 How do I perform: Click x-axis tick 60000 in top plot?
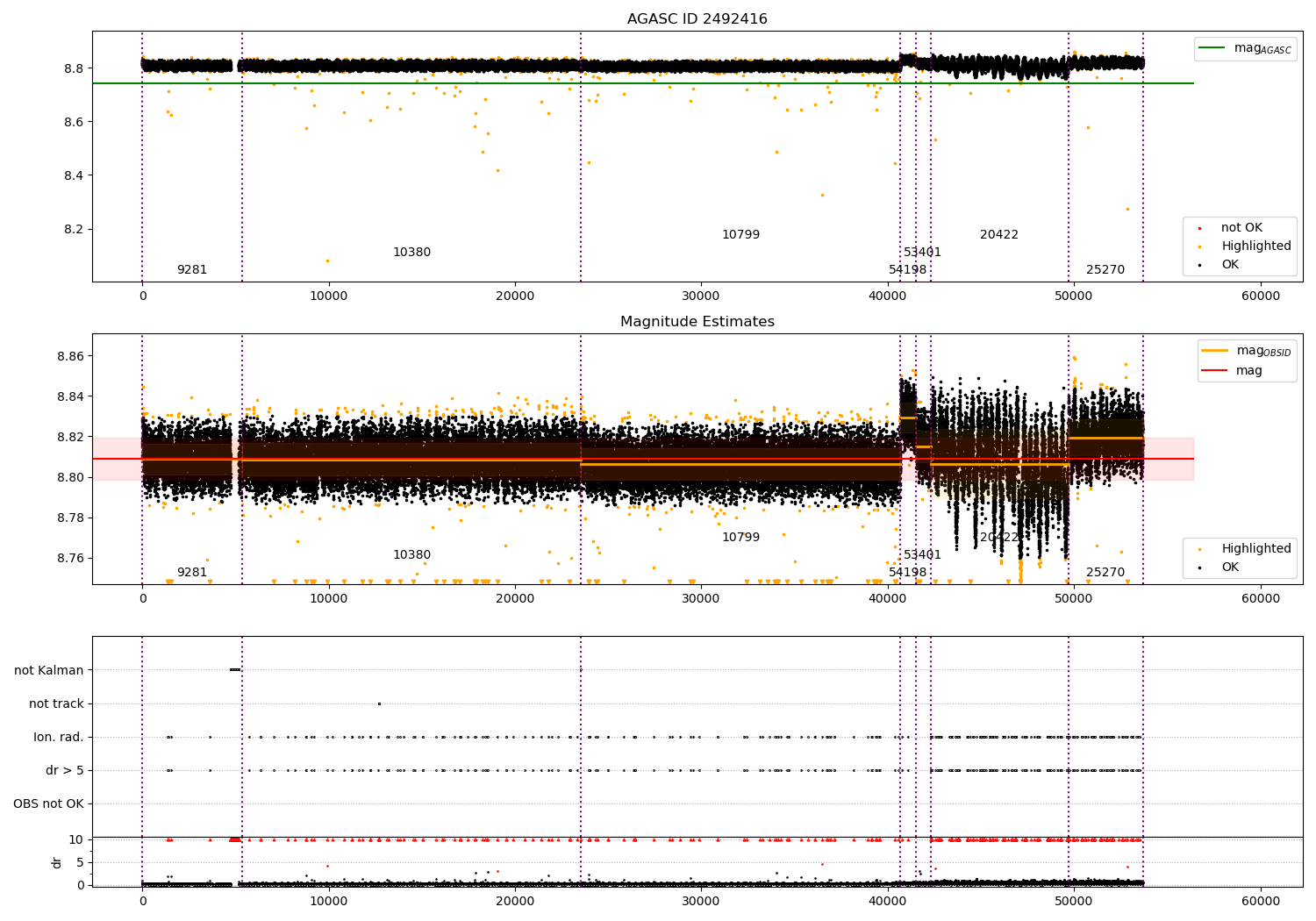pyautogui.click(x=1260, y=296)
